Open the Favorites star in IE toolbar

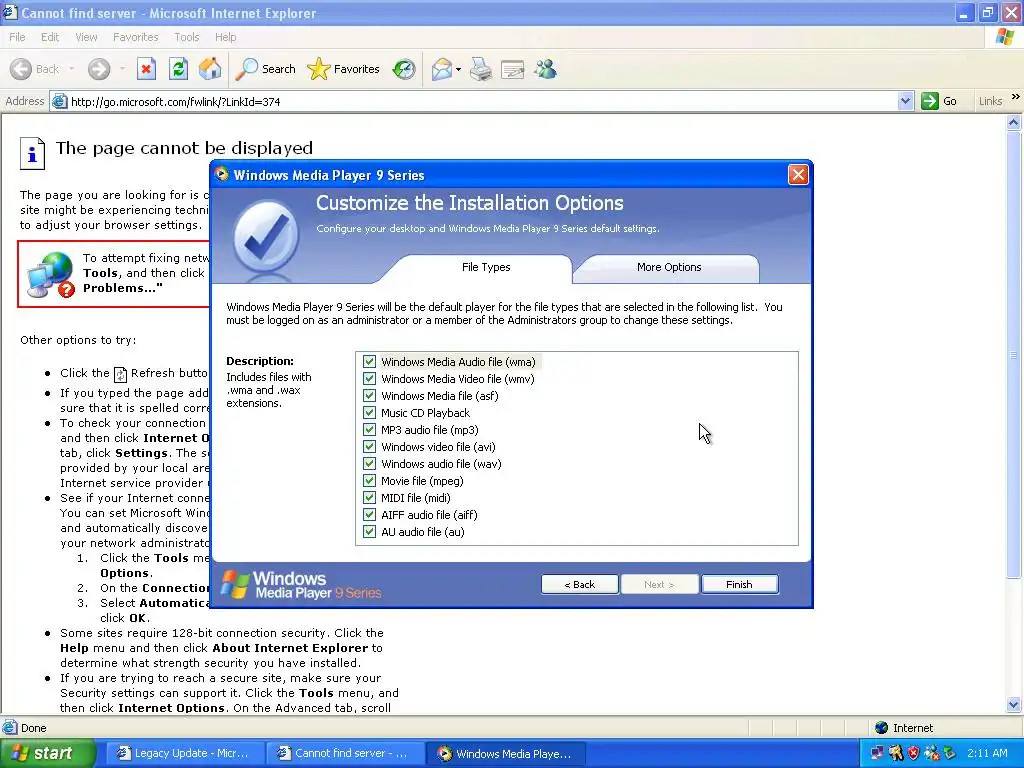344,69
